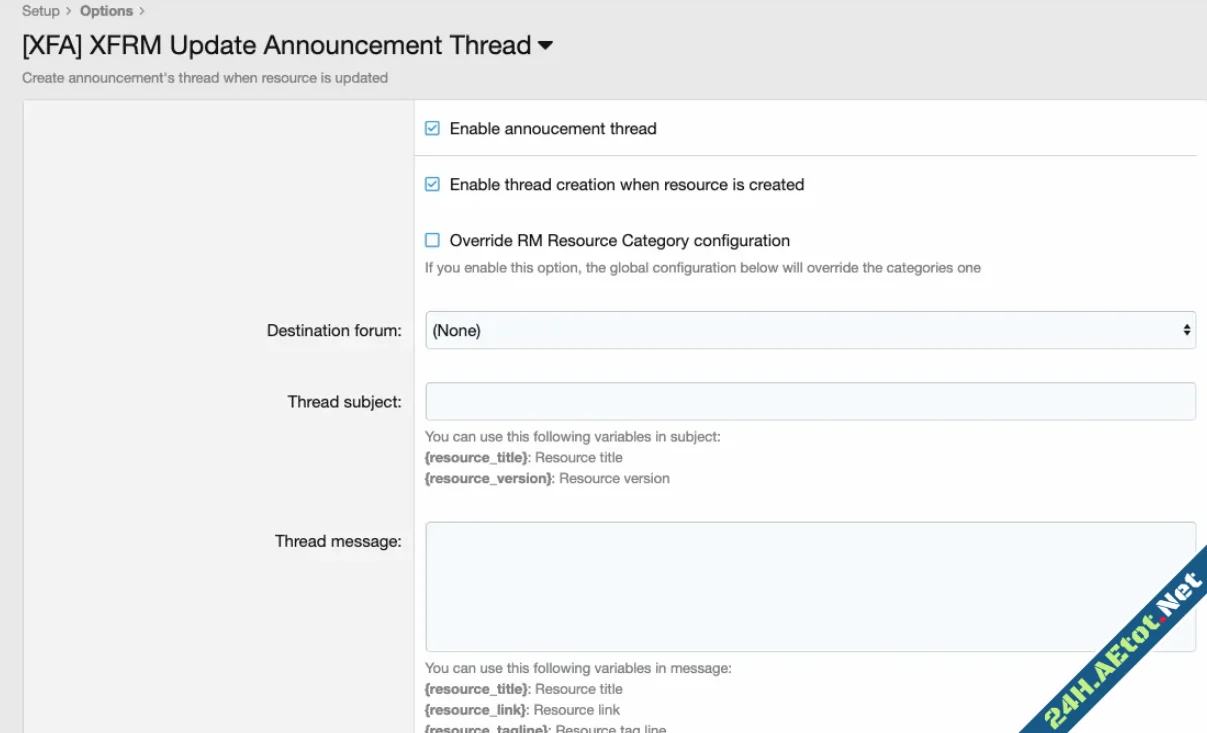
Task: Click into the Thread subject field
Action: coord(810,401)
